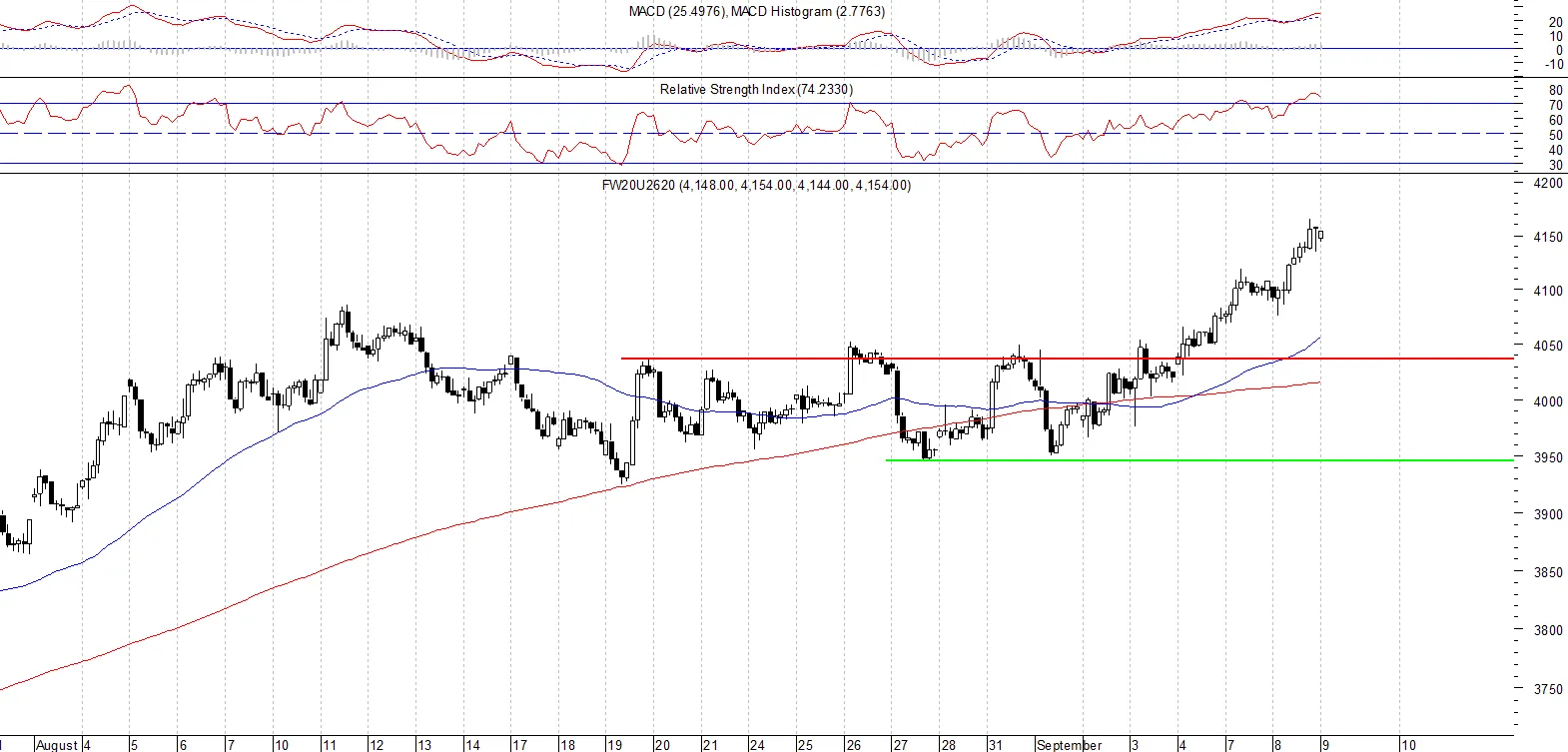
Task: Click the 4050 price axis label
Action: [1548, 346]
